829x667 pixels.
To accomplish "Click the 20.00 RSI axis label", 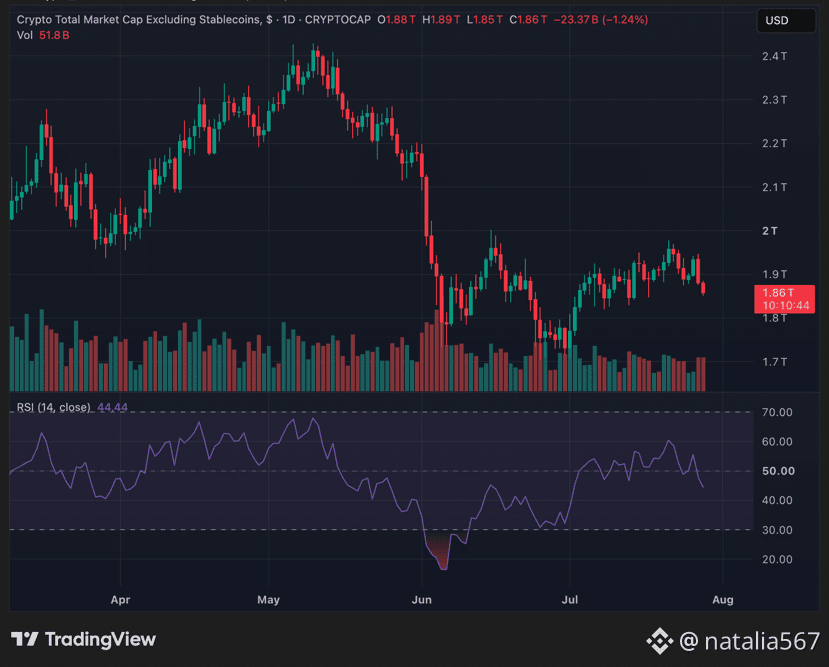I will pyautogui.click(x=777, y=559).
